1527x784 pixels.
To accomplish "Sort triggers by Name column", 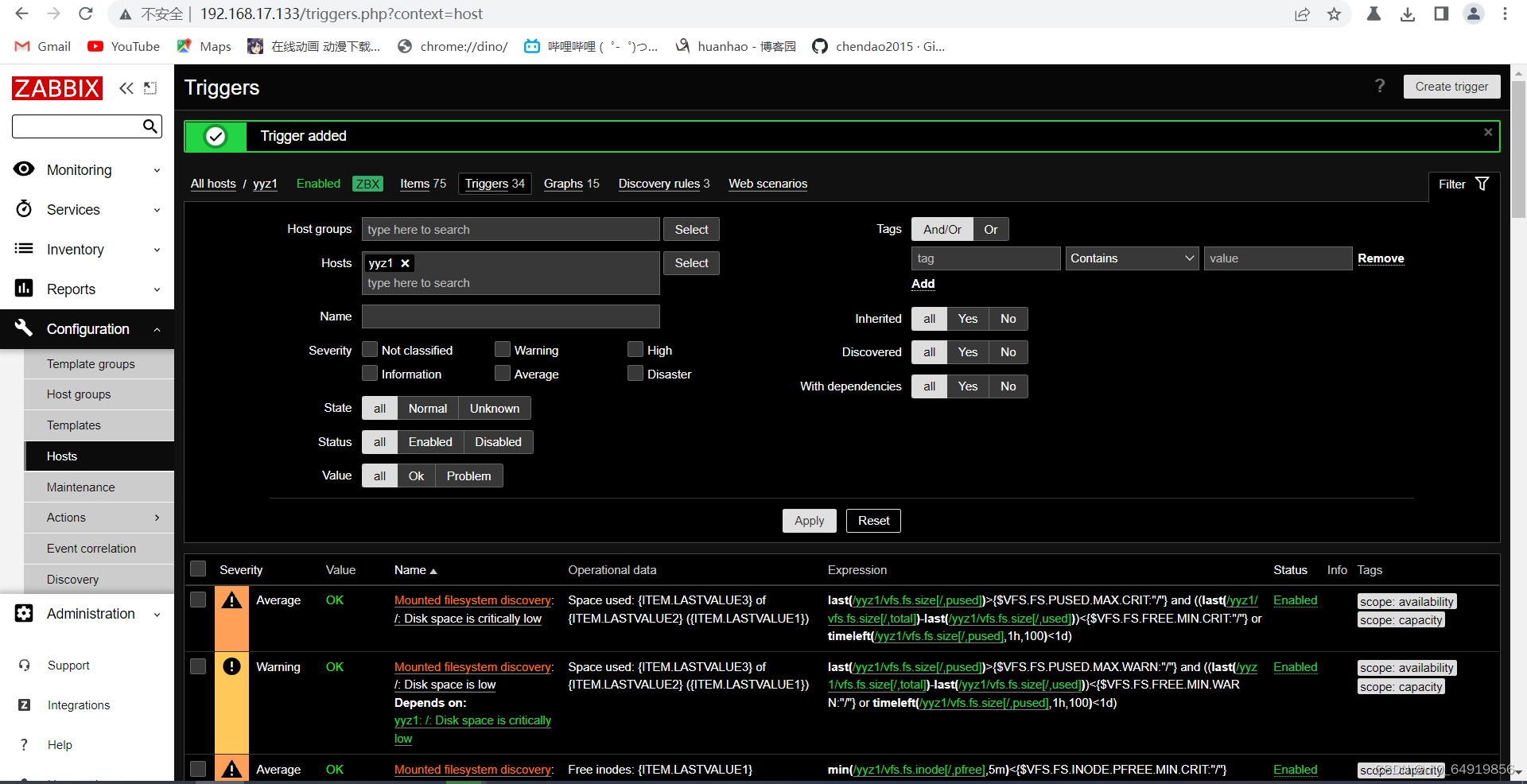I will coord(415,570).
